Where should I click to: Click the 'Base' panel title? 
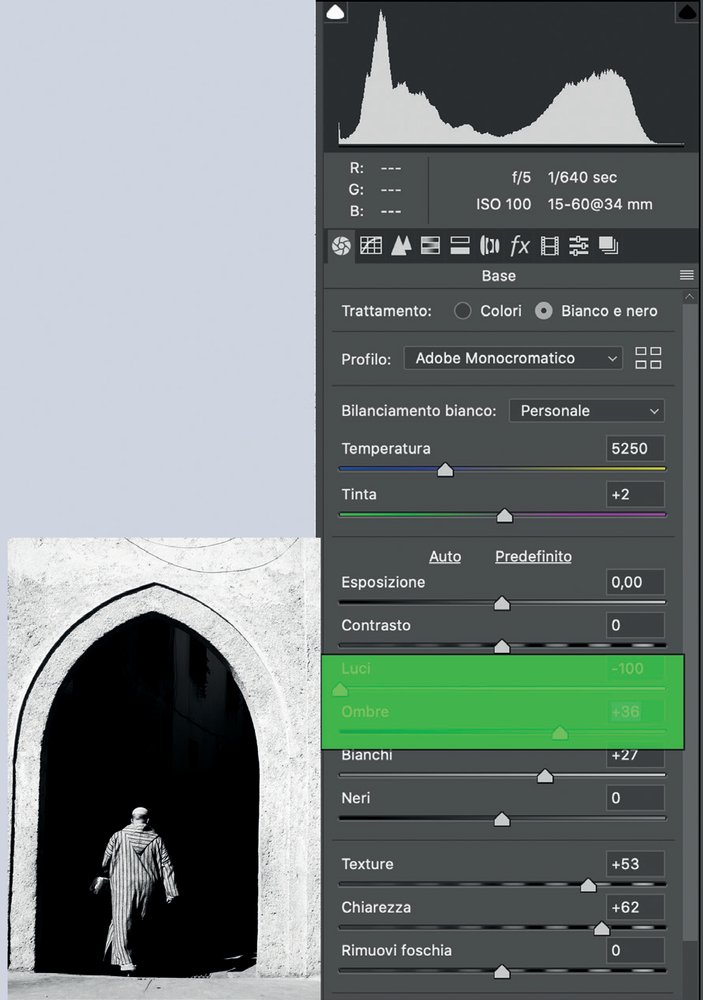499,276
